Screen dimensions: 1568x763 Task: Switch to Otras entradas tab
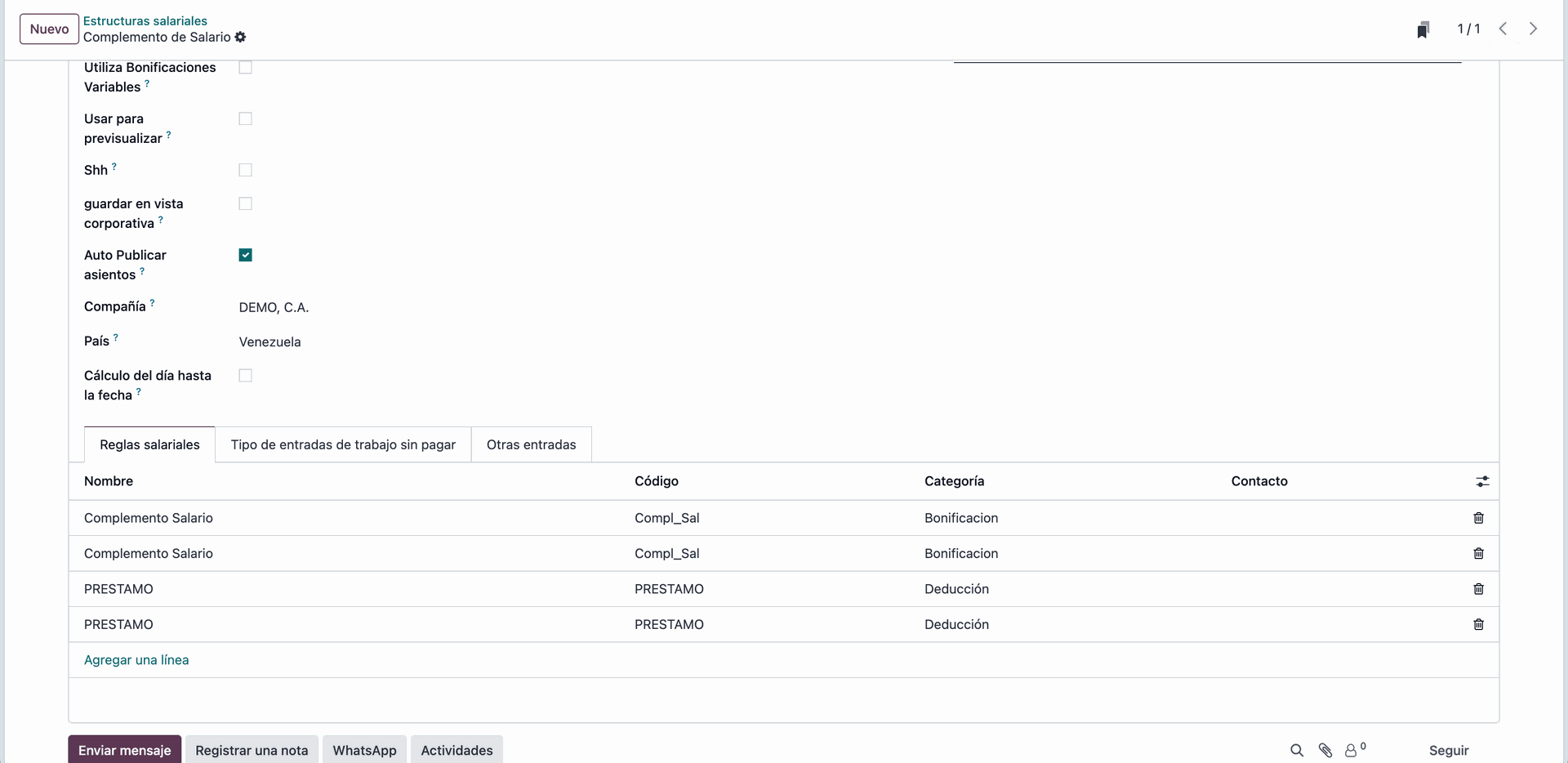pos(531,444)
